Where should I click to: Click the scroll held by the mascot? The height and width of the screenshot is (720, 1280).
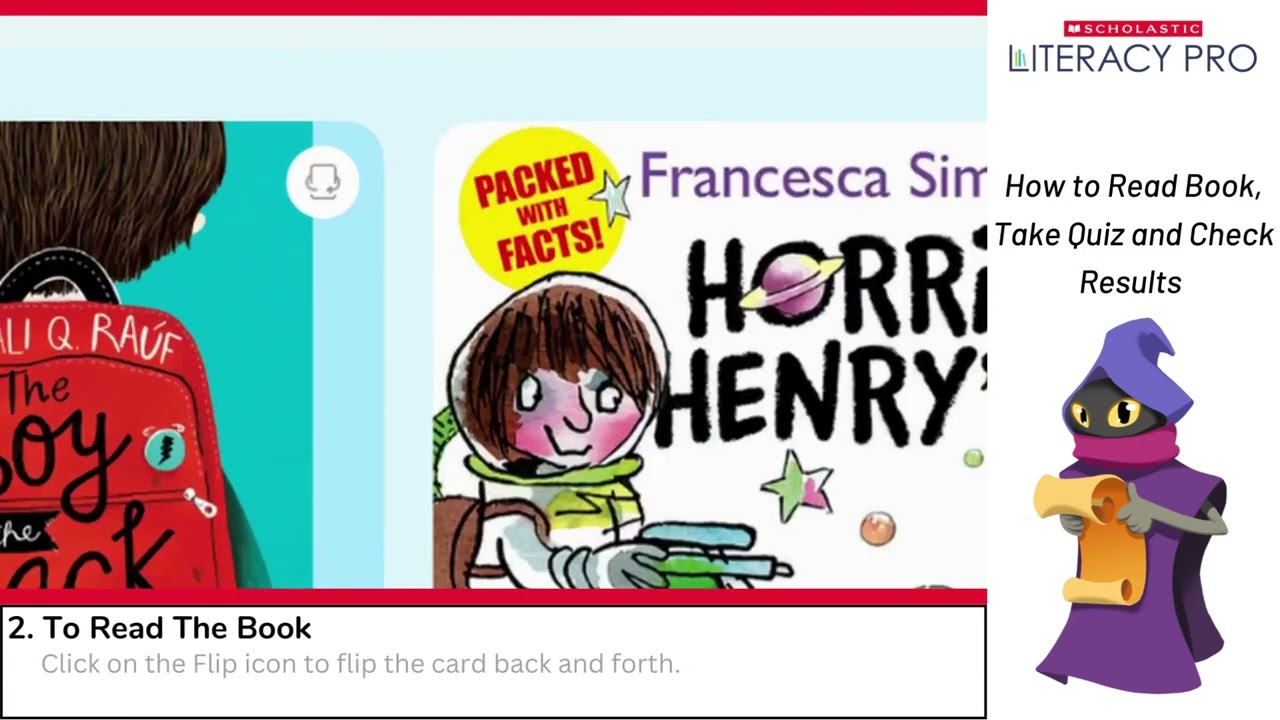point(1083,535)
